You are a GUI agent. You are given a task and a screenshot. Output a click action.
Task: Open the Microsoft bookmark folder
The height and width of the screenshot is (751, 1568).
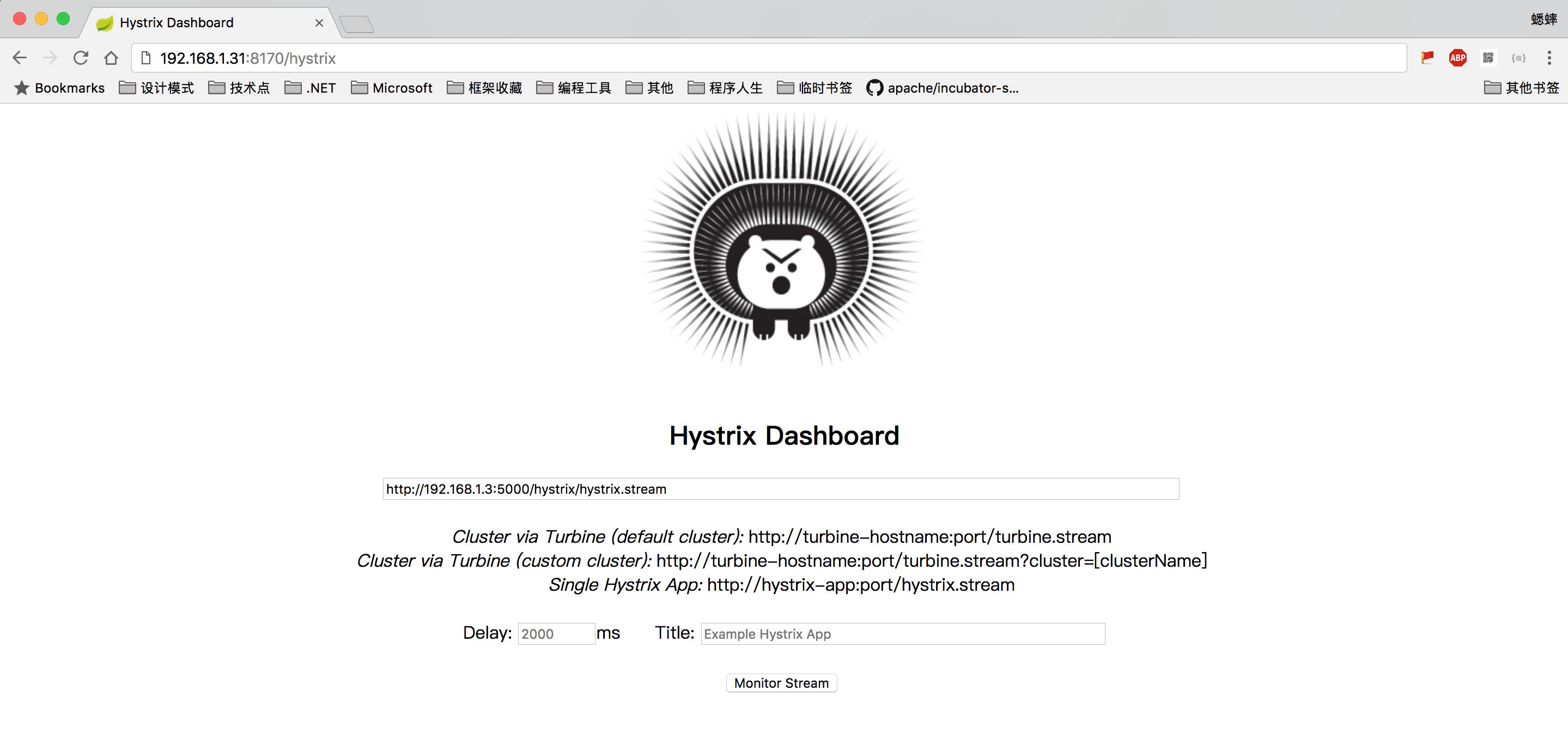coord(392,88)
